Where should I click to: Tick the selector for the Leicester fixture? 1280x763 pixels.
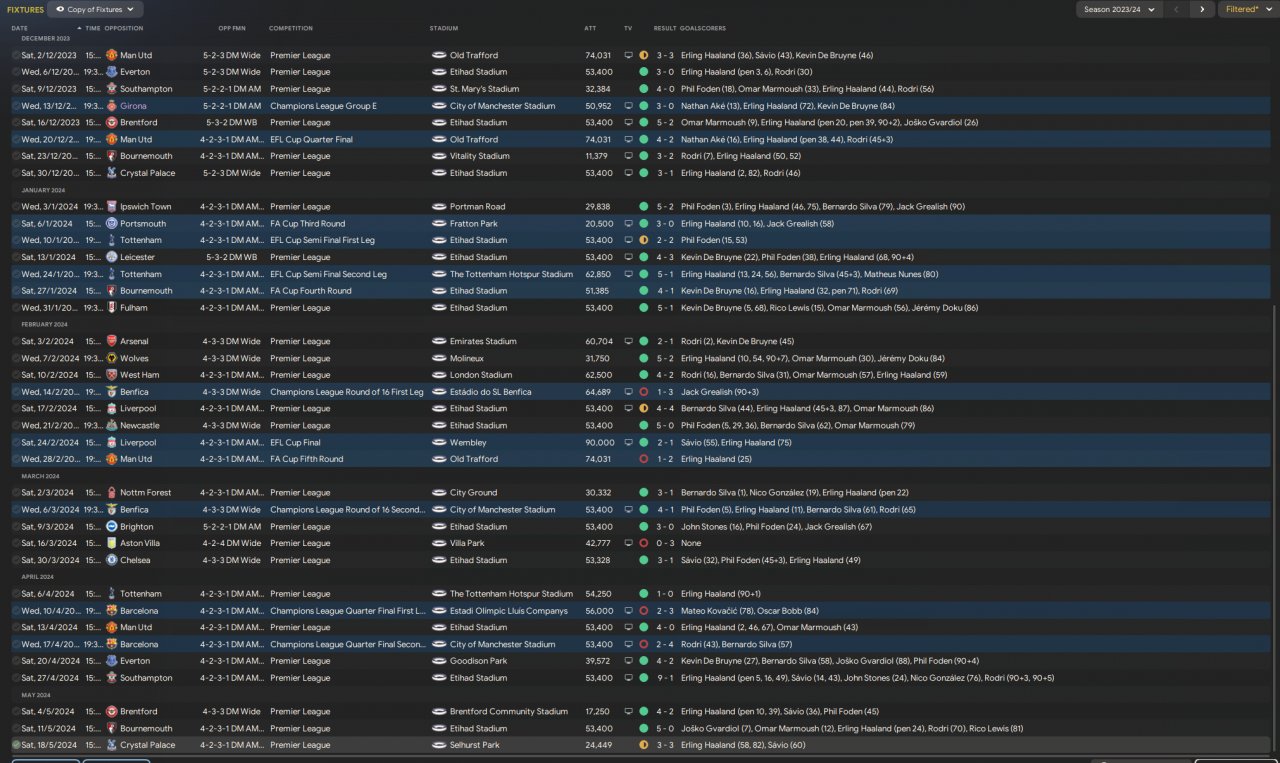(x=16, y=257)
